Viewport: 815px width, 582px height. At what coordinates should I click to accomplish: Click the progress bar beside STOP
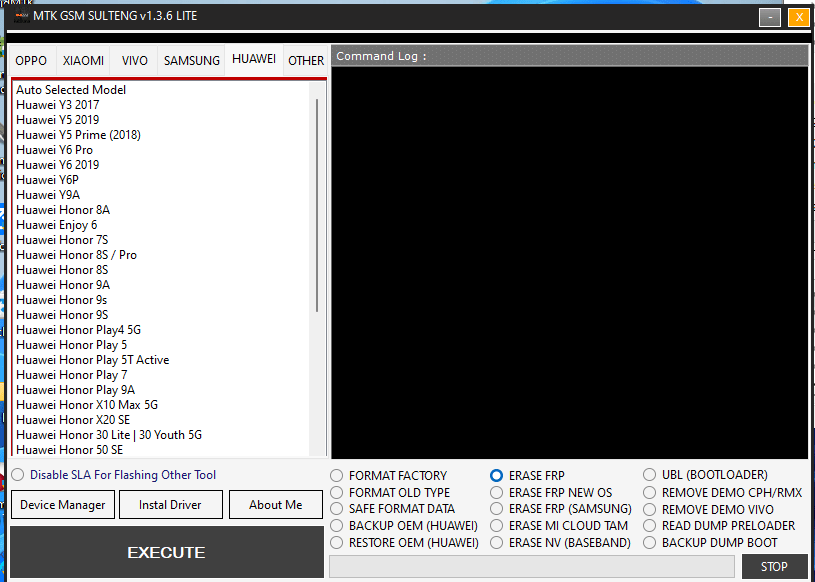coord(535,566)
